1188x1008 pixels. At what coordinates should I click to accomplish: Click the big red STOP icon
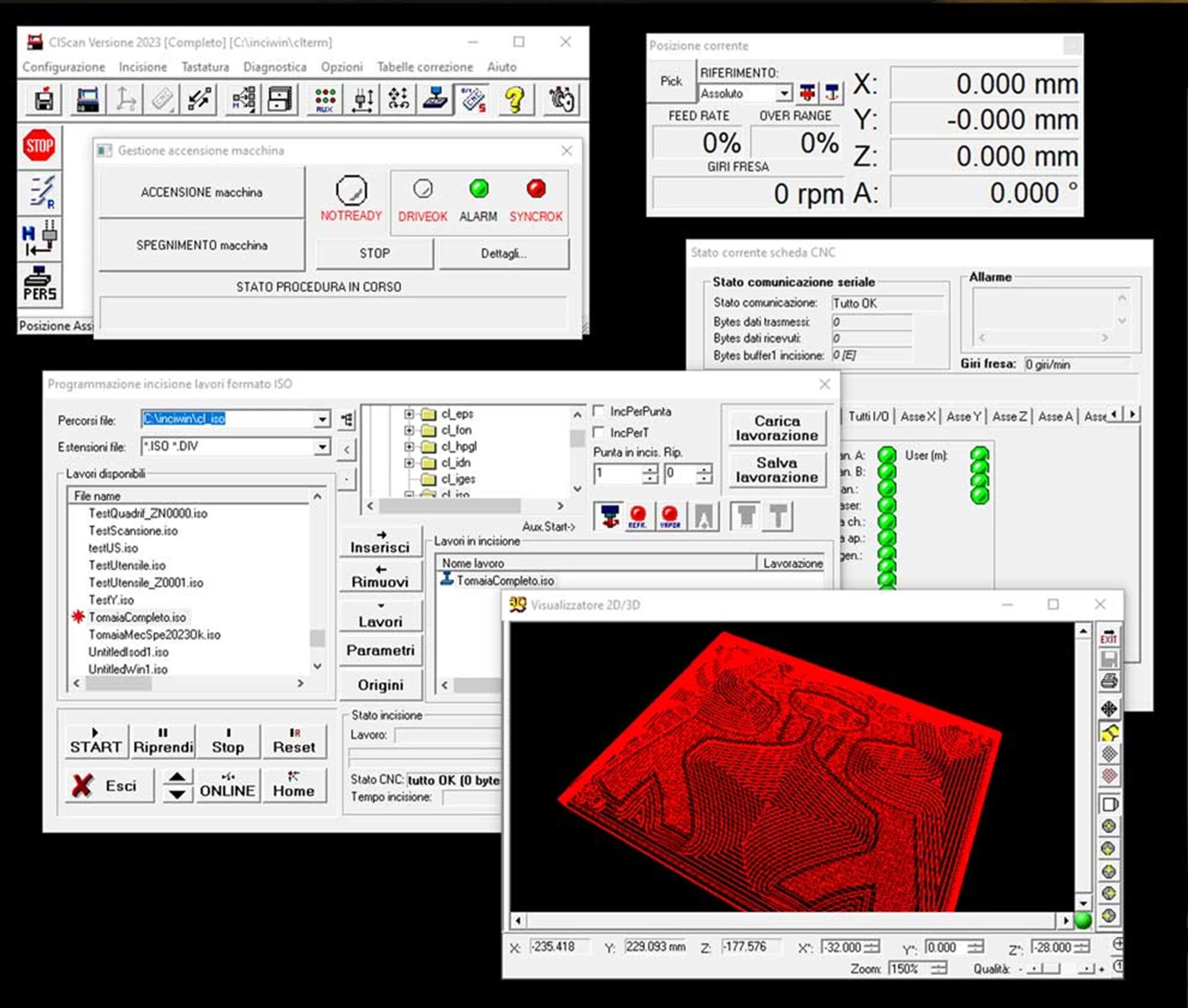(39, 146)
